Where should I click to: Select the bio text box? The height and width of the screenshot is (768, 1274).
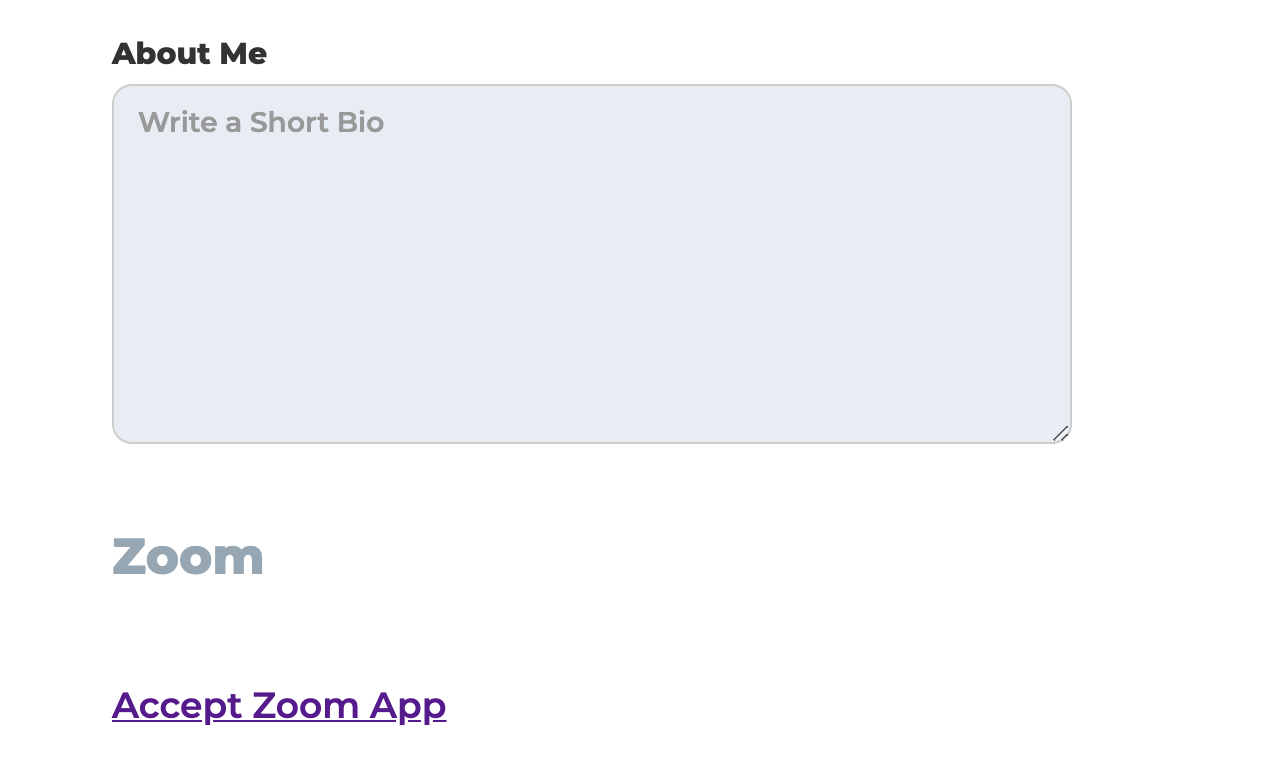(591, 264)
